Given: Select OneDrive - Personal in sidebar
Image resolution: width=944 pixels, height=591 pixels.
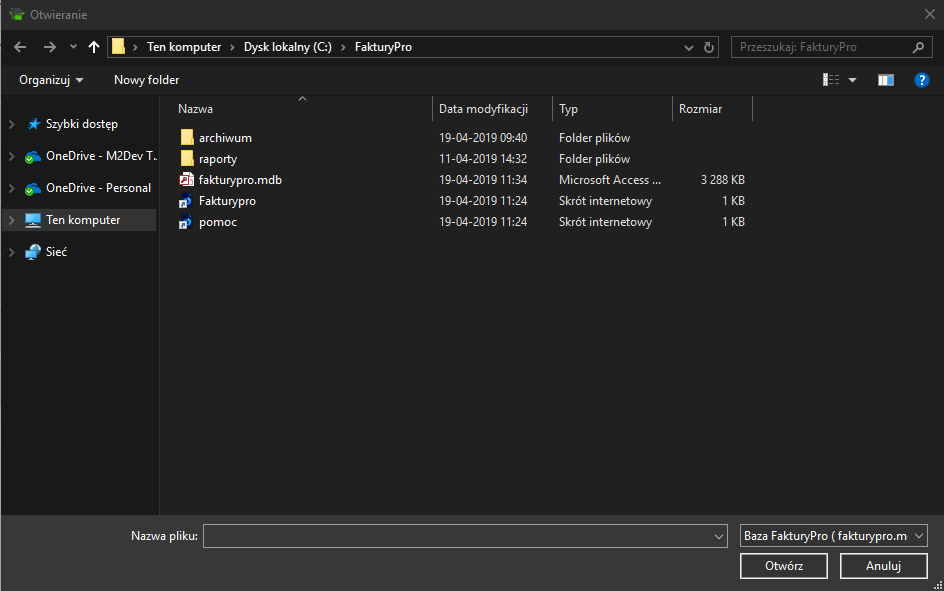Looking at the screenshot, I should (98, 188).
